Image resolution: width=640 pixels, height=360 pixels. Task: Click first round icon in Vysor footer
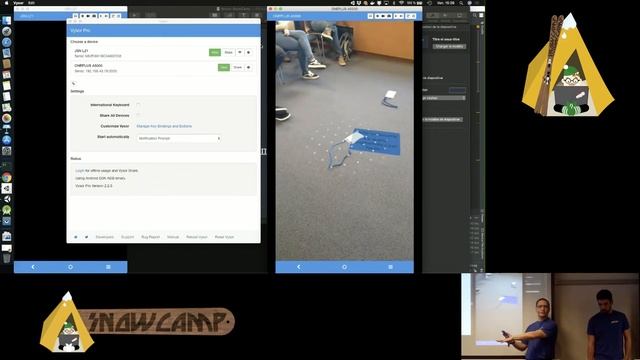[76, 237]
